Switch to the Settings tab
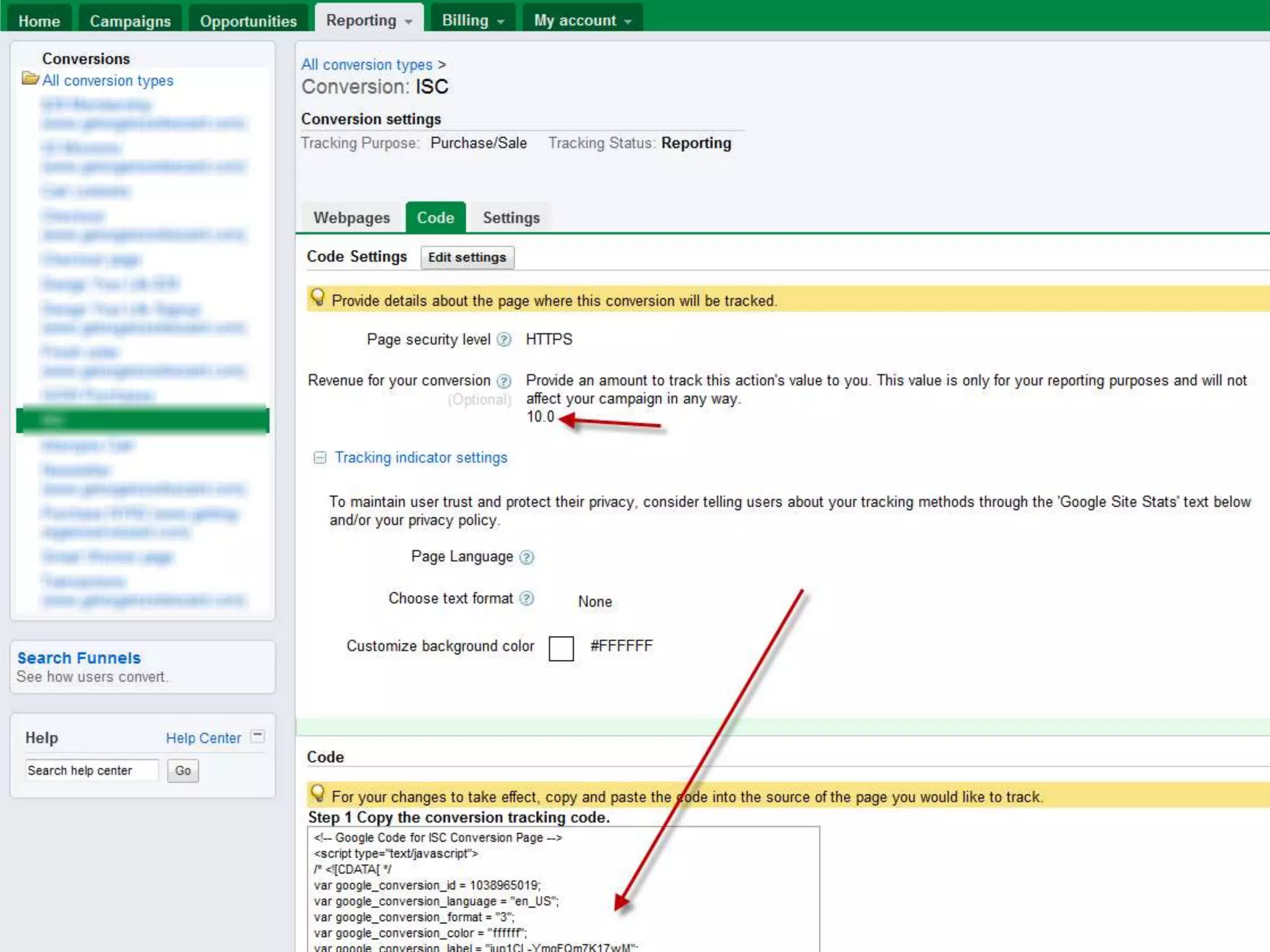 pos(511,218)
